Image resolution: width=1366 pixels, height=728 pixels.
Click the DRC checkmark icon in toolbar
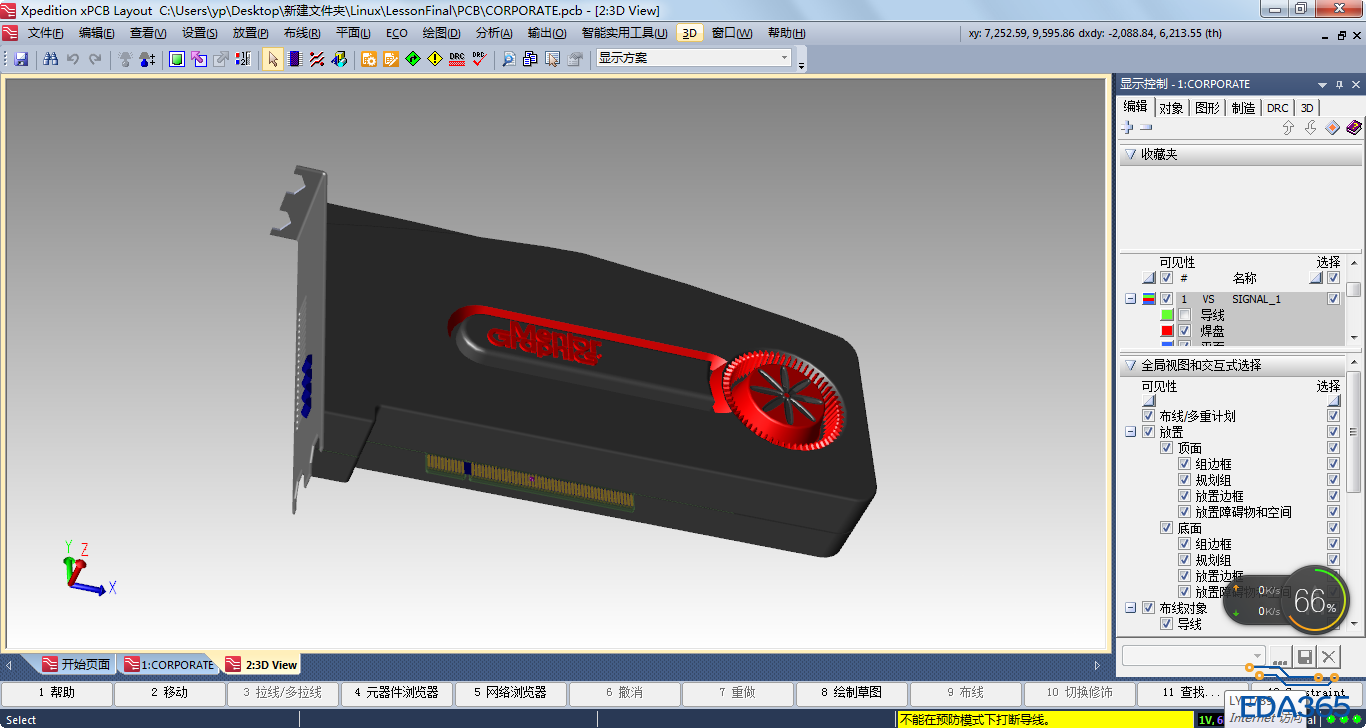click(479, 59)
